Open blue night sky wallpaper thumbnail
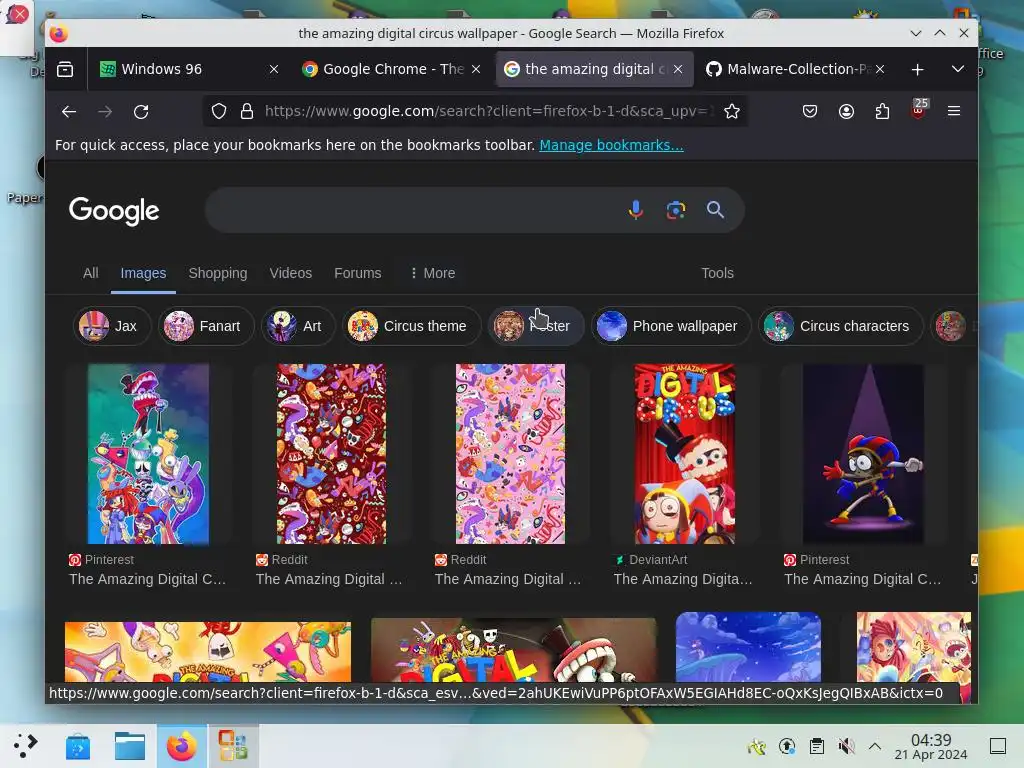 click(748, 647)
